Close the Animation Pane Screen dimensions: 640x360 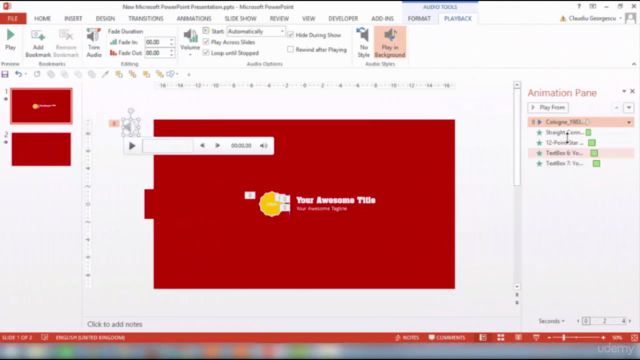(x=632, y=91)
